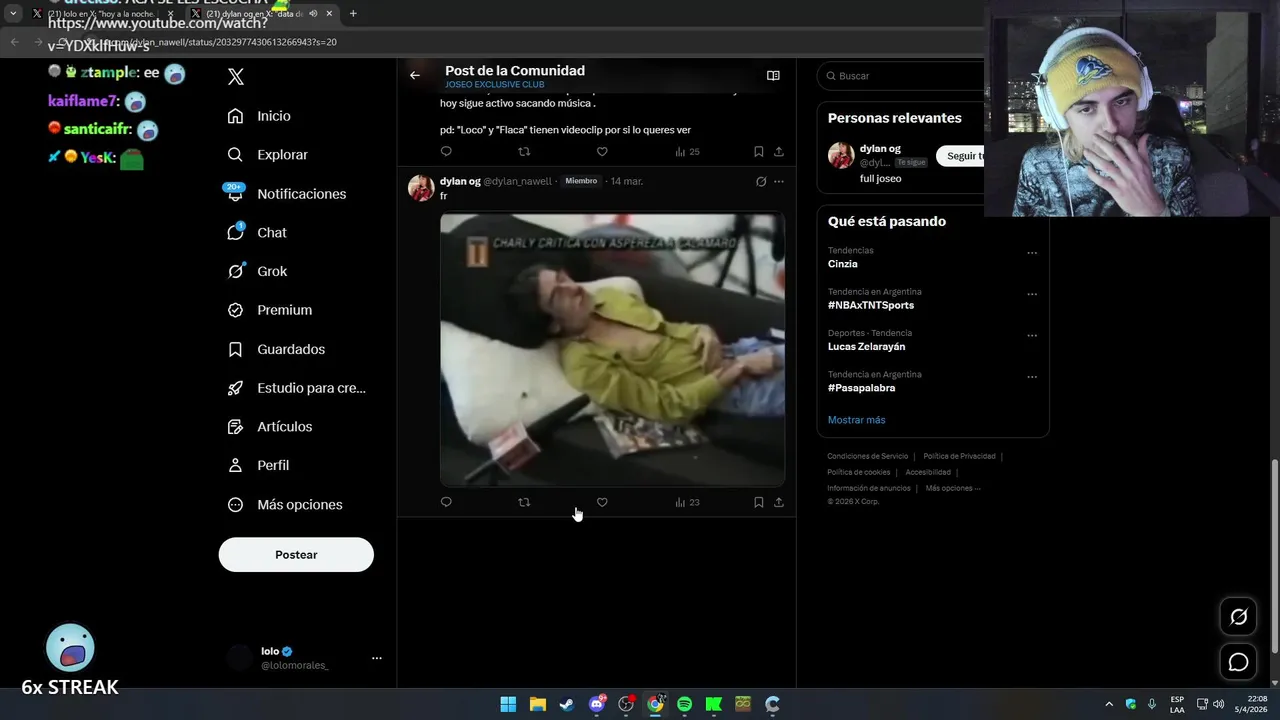
Task: Expand Más opciones in the sidebar
Action: [x=285, y=504]
